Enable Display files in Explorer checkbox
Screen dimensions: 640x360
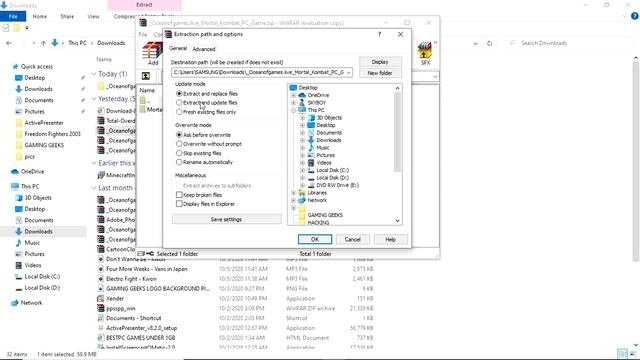tap(179, 204)
